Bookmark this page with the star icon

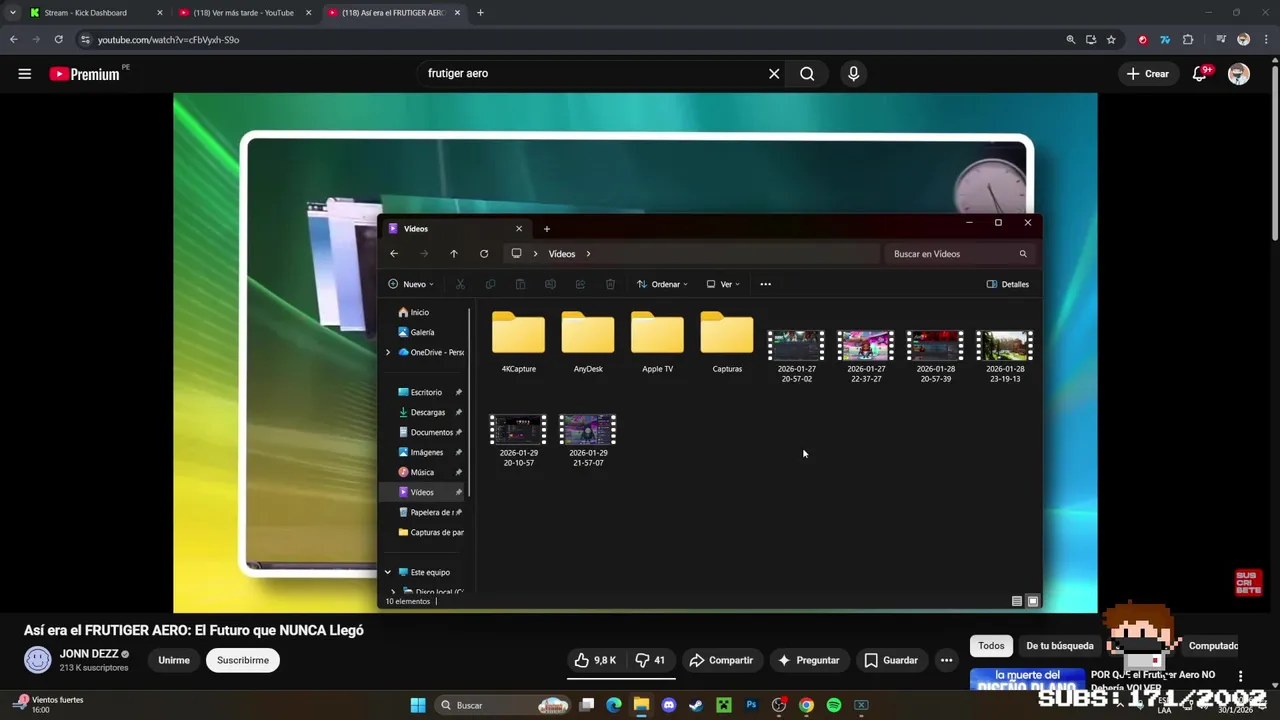[1111, 40]
